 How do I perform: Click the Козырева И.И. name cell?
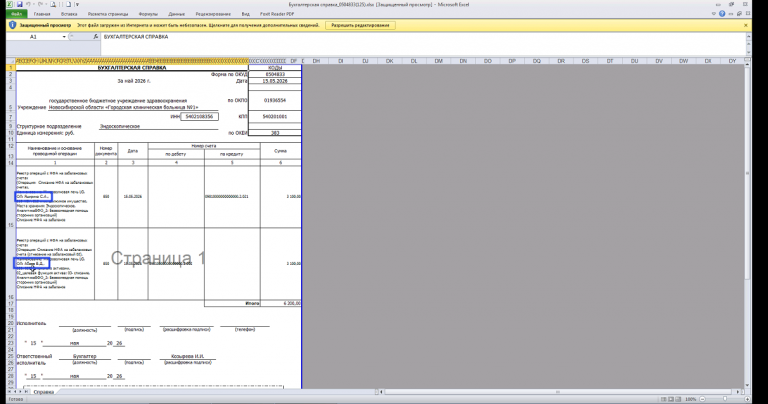coord(188,356)
